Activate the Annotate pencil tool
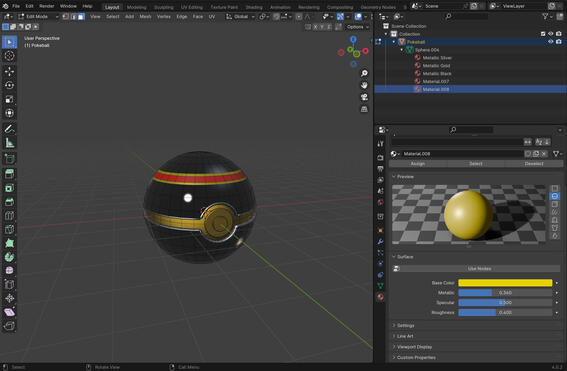 click(x=9, y=129)
